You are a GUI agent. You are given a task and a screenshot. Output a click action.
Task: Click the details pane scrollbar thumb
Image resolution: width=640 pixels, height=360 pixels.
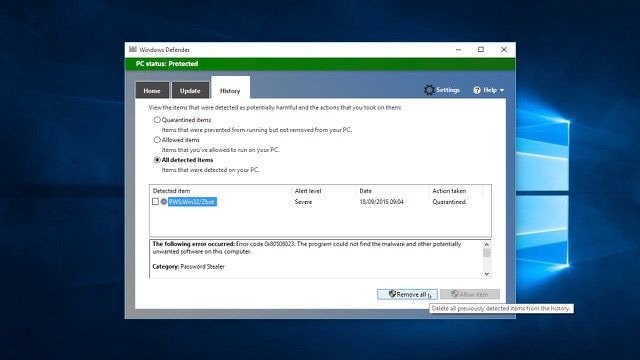pyautogui.click(x=487, y=253)
